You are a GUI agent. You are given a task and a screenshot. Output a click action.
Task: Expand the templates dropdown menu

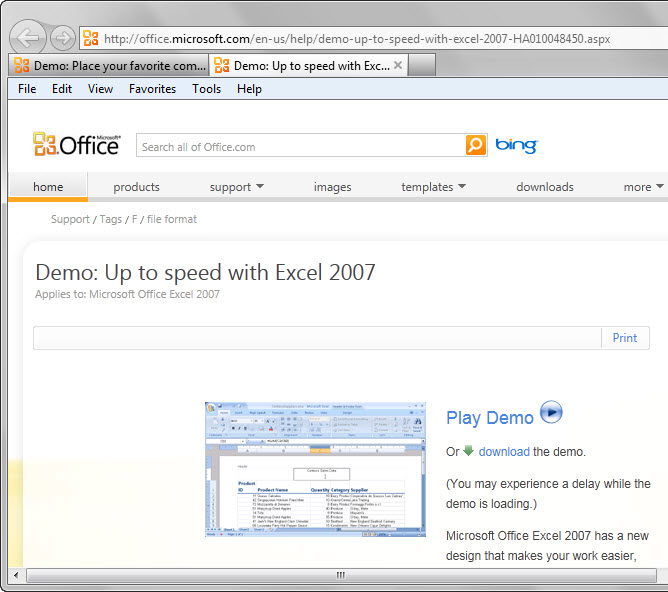click(433, 187)
